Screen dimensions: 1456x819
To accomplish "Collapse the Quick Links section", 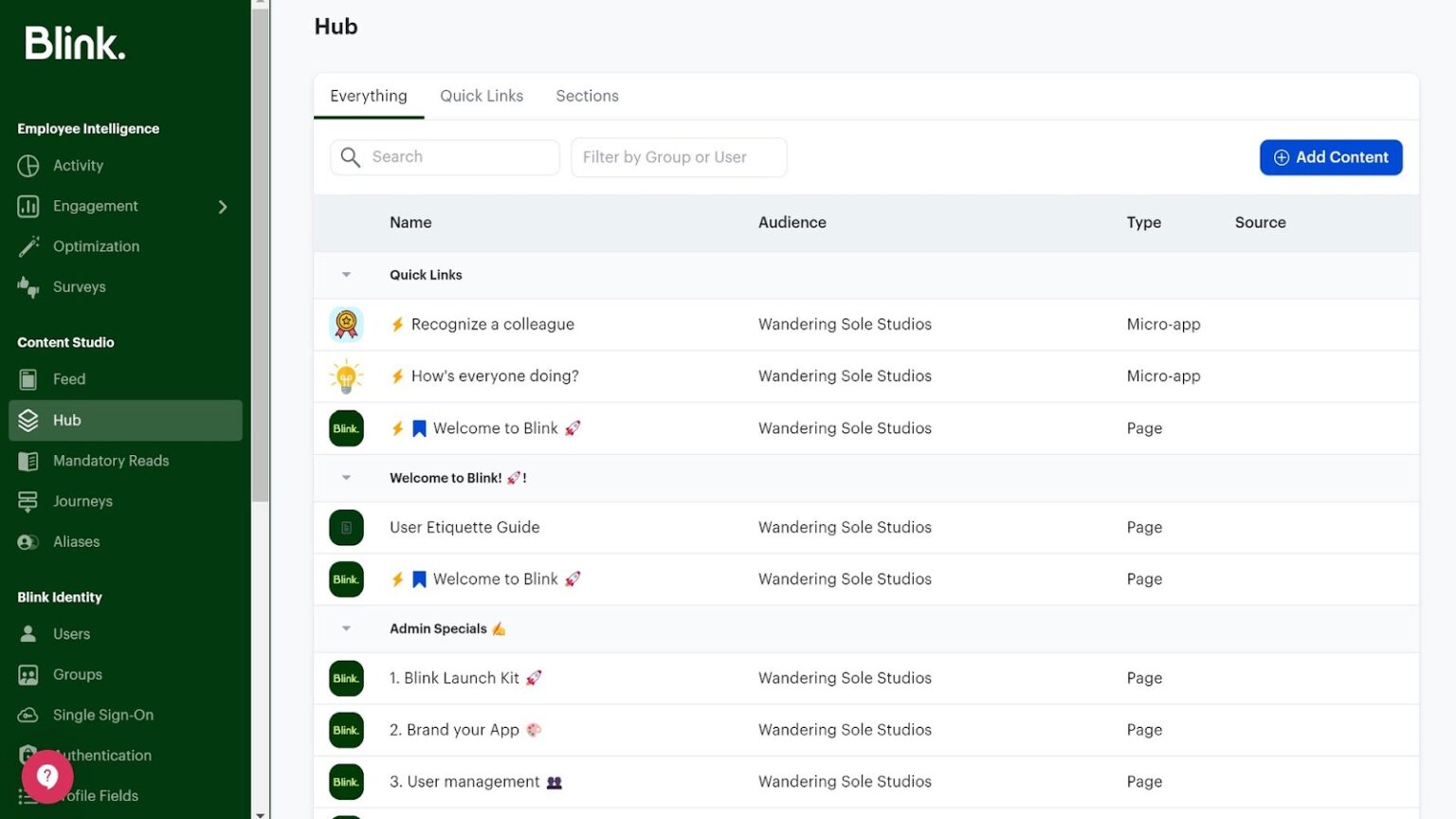I will click(346, 275).
